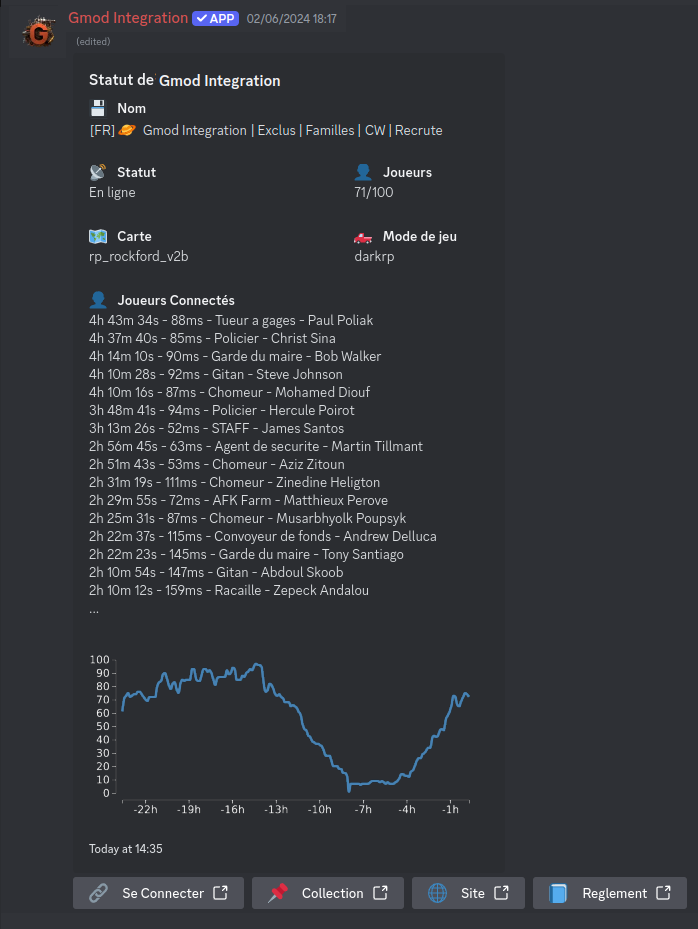Click the chain link icon on Se Connecter
698x929 pixels.
(98, 893)
